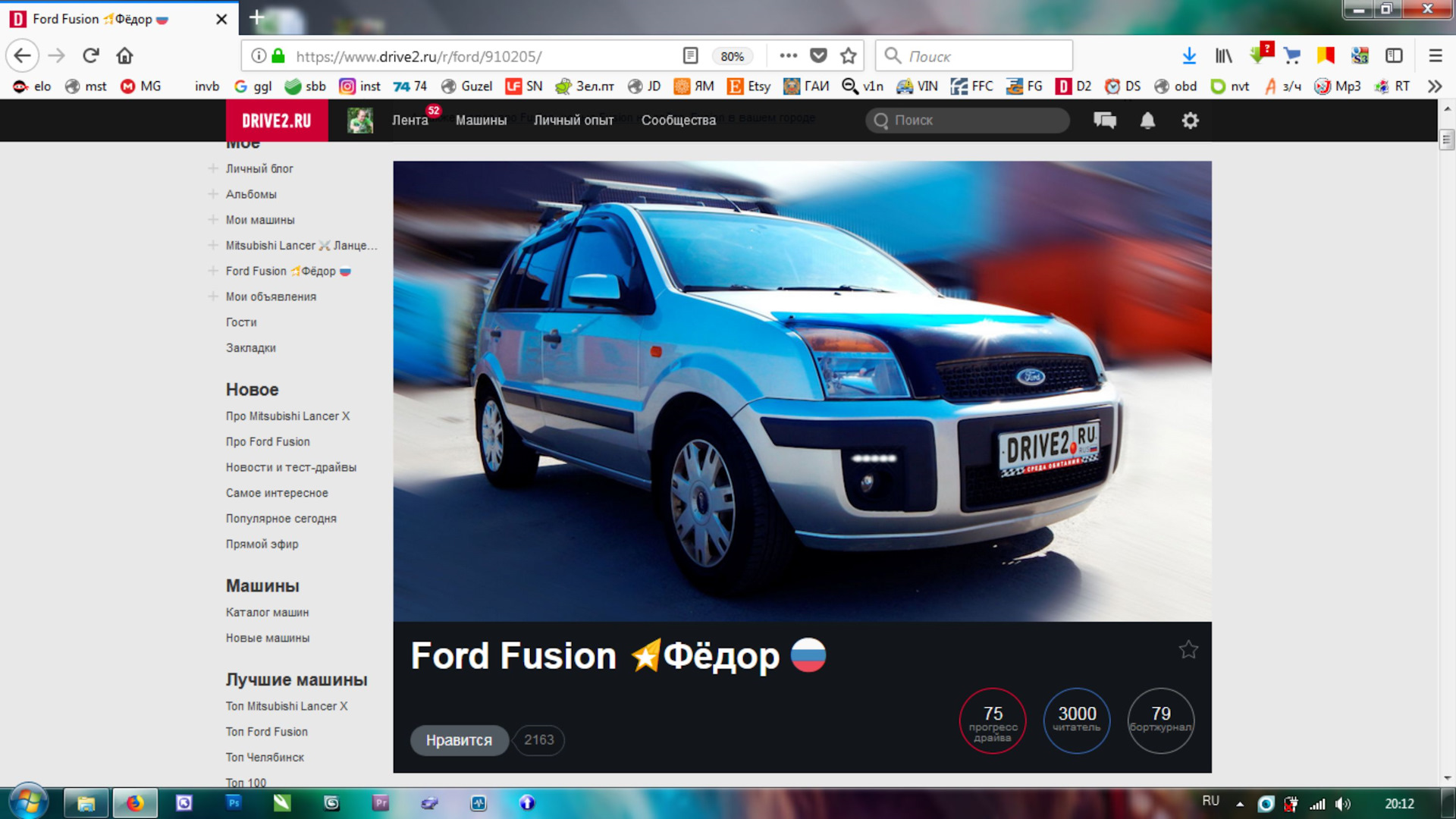Open Firefox downloads panel
This screenshot has width=1456, height=819.
(x=1189, y=55)
